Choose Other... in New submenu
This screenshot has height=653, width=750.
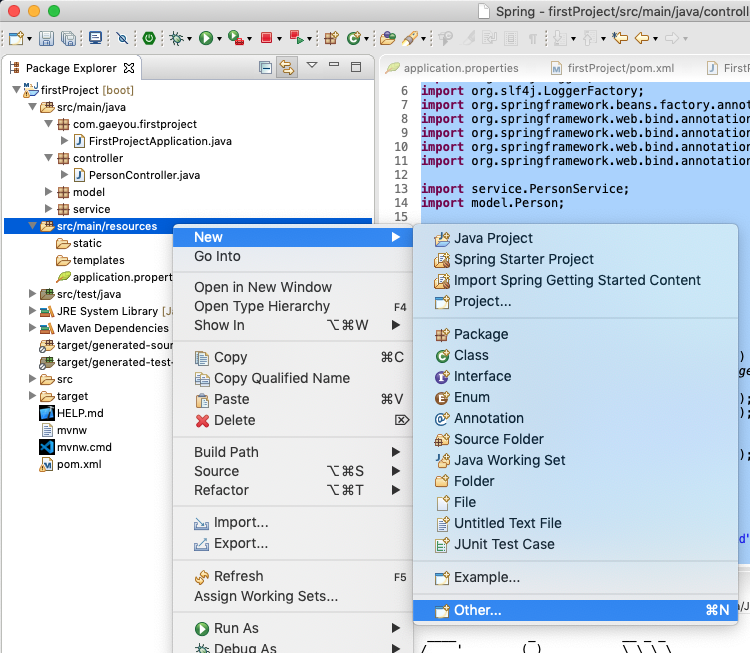tap(575, 610)
